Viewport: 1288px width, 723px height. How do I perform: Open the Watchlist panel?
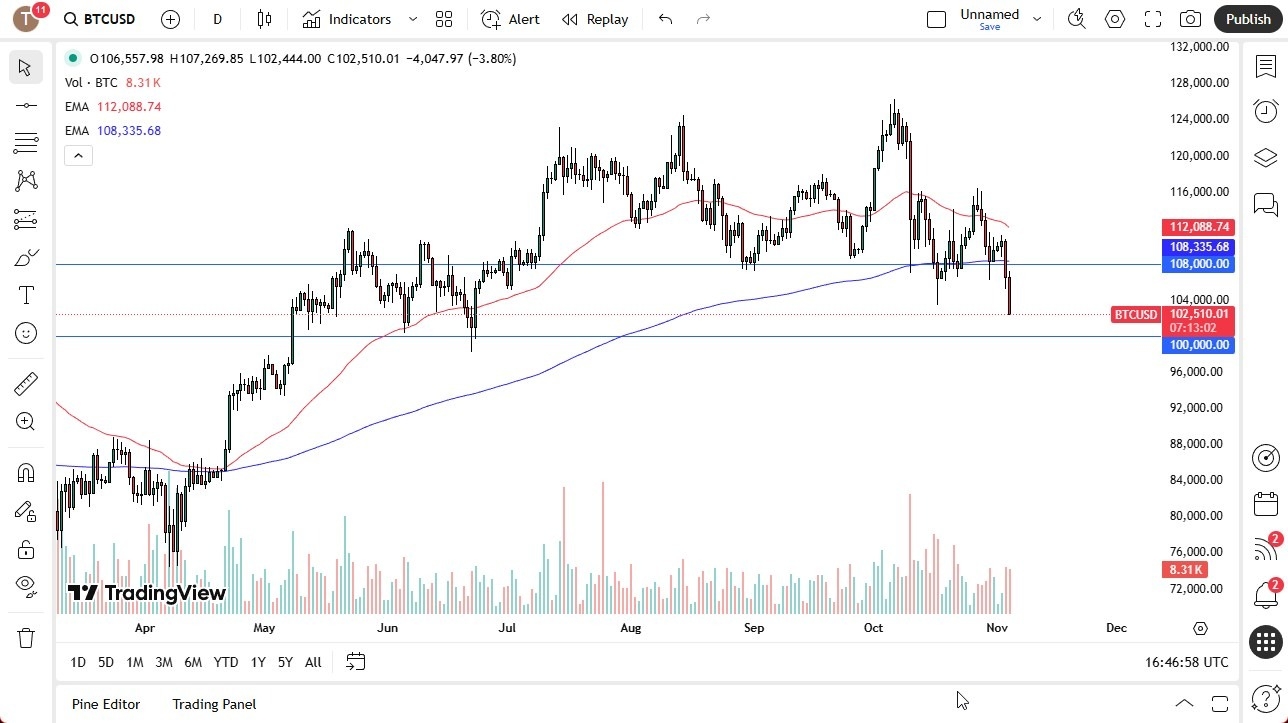click(1265, 66)
